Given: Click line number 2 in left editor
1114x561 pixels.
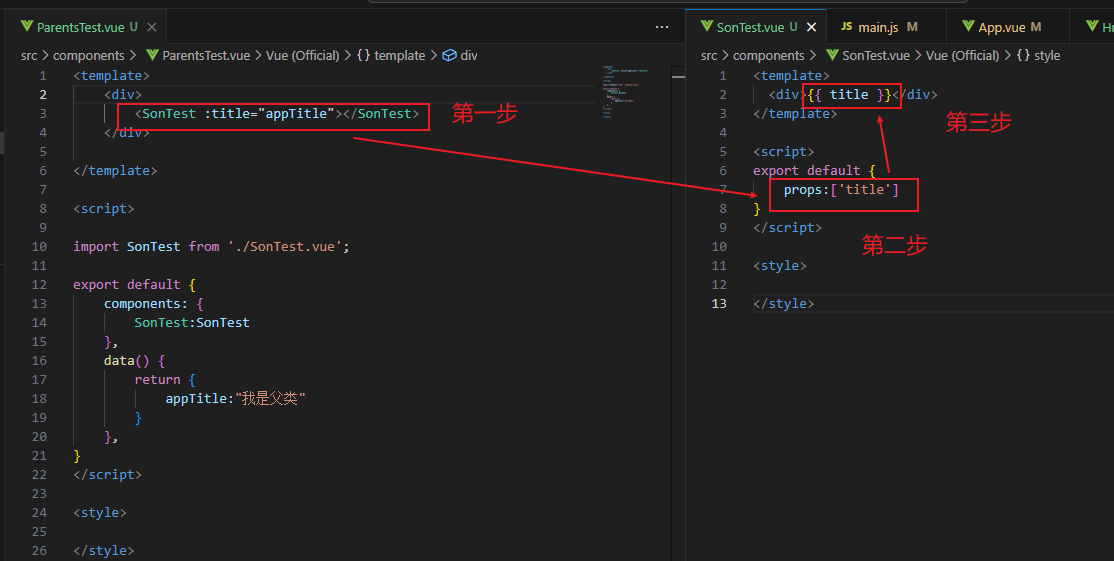Looking at the screenshot, I should (x=43, y=94).
